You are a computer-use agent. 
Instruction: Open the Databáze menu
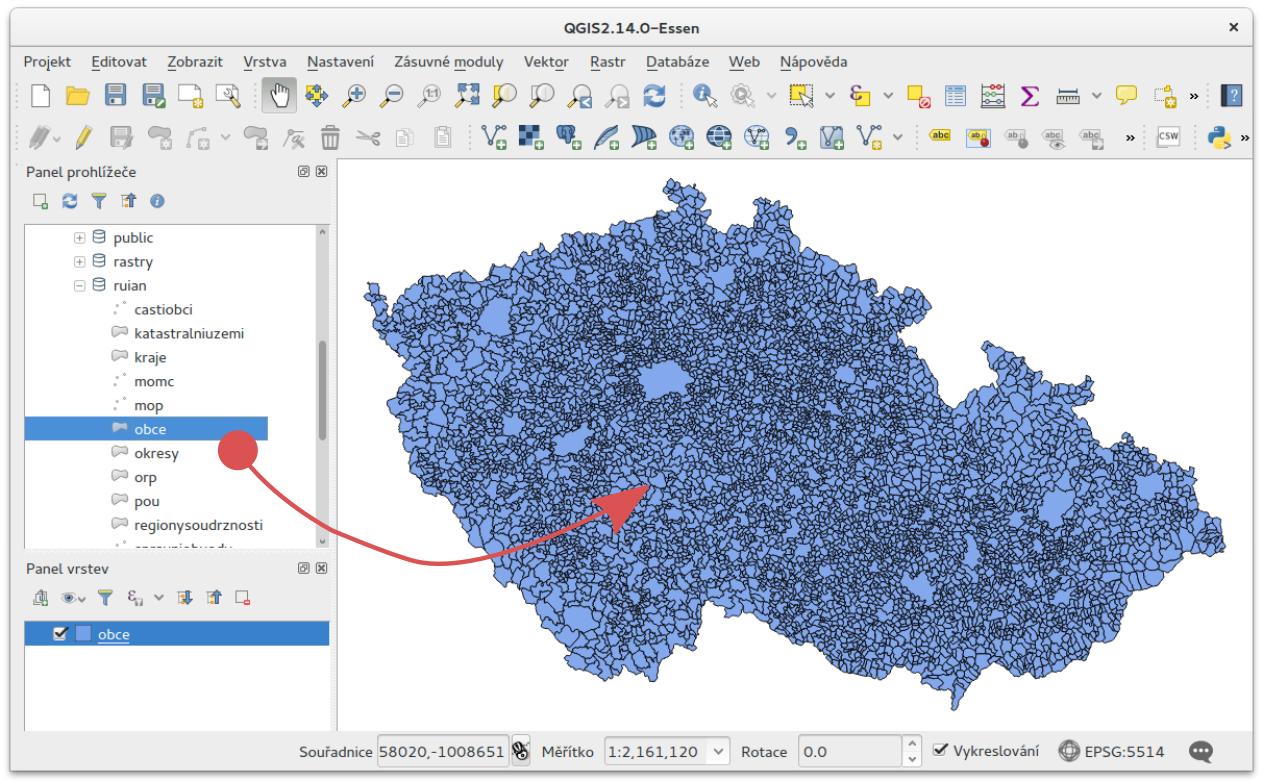tap(677, 62)
